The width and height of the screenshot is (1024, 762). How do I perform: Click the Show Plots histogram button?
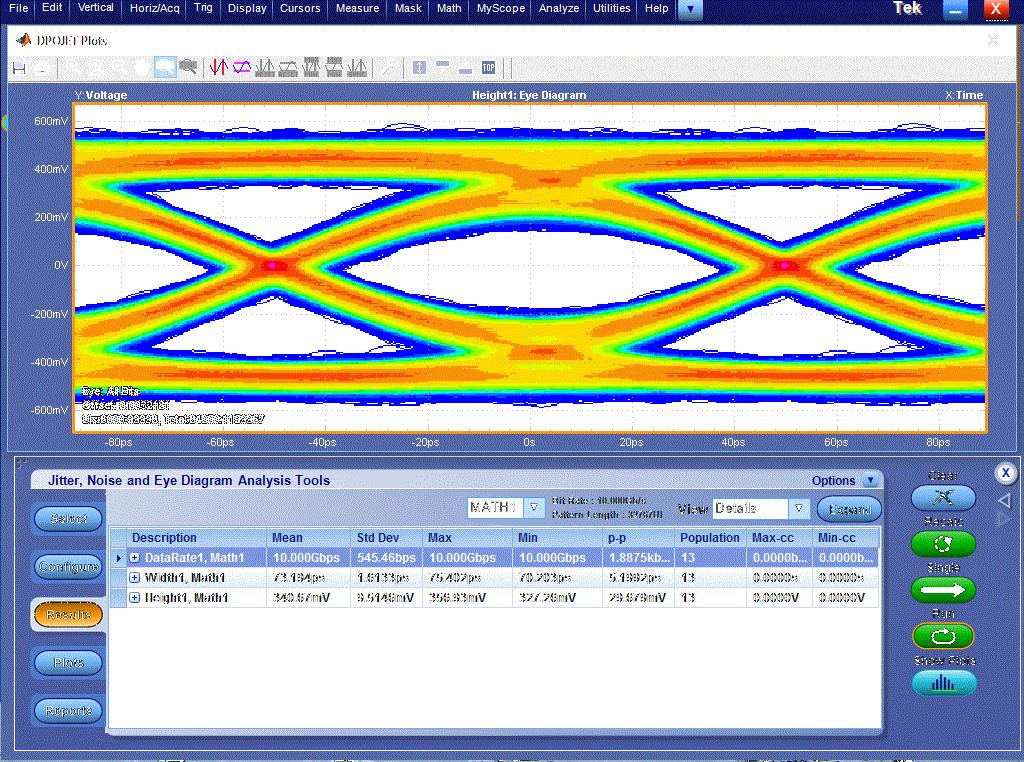(x=944, y=684)
